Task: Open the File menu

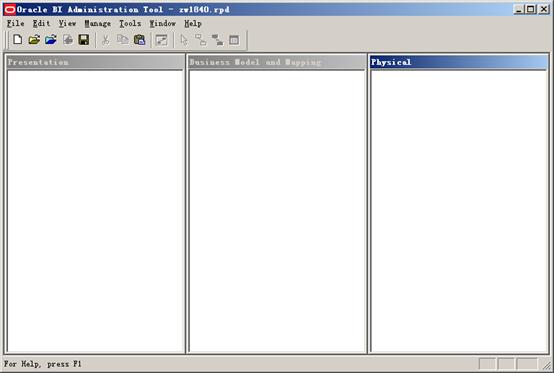Action: coord(16,24)
